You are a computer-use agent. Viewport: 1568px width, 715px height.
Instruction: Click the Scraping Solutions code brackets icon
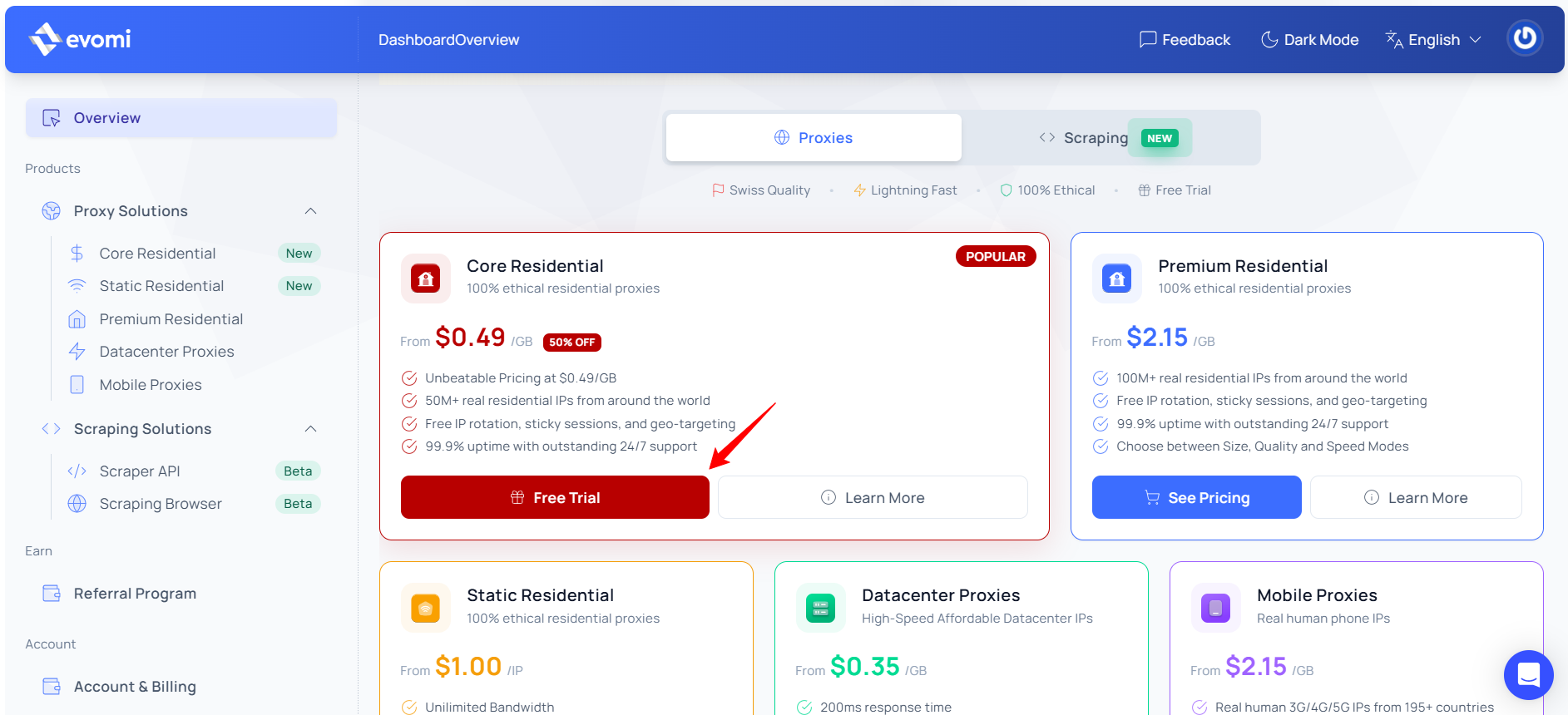(x=52, y=429)
